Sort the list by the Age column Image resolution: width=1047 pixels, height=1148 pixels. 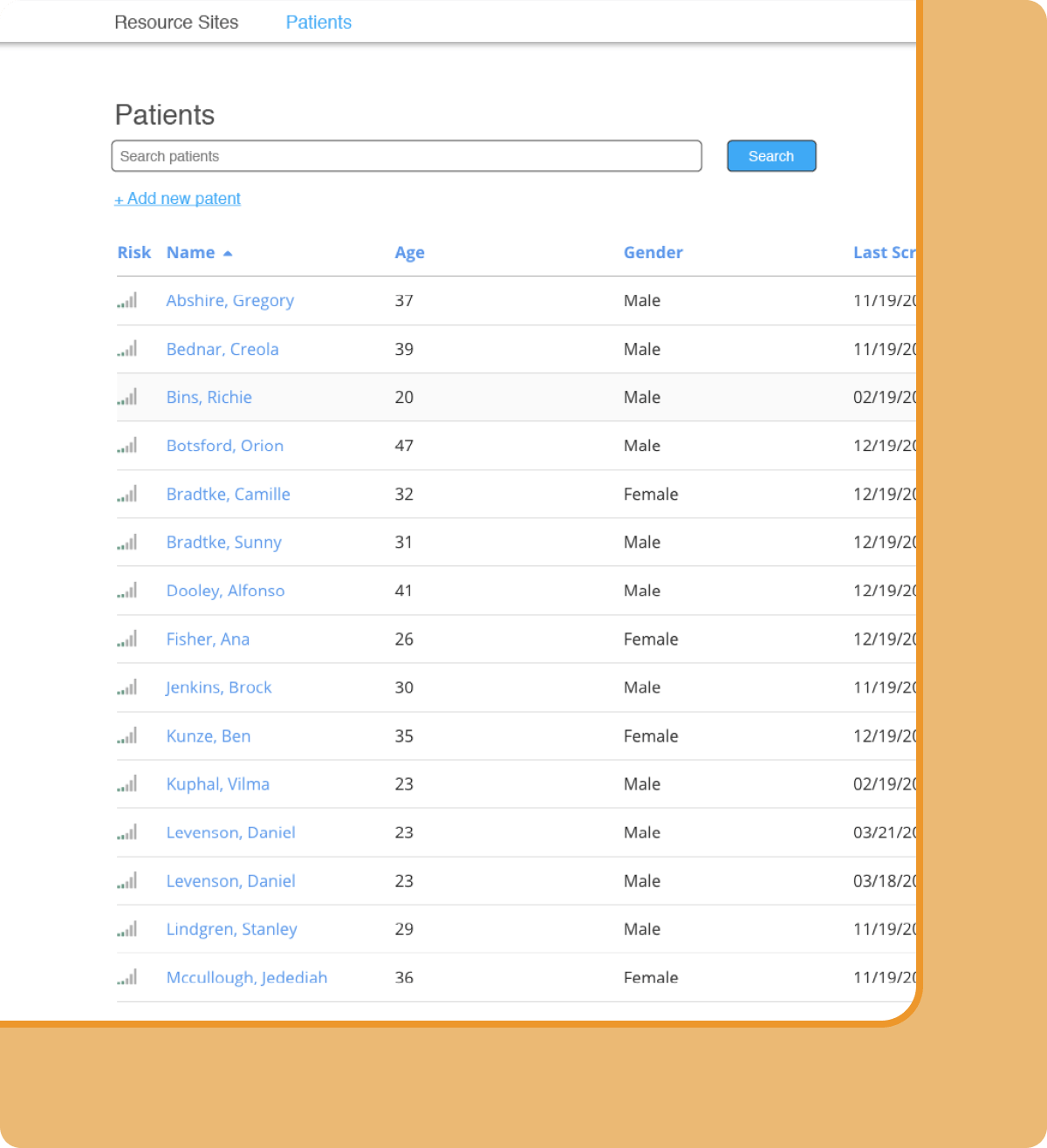tap(409, 252)
